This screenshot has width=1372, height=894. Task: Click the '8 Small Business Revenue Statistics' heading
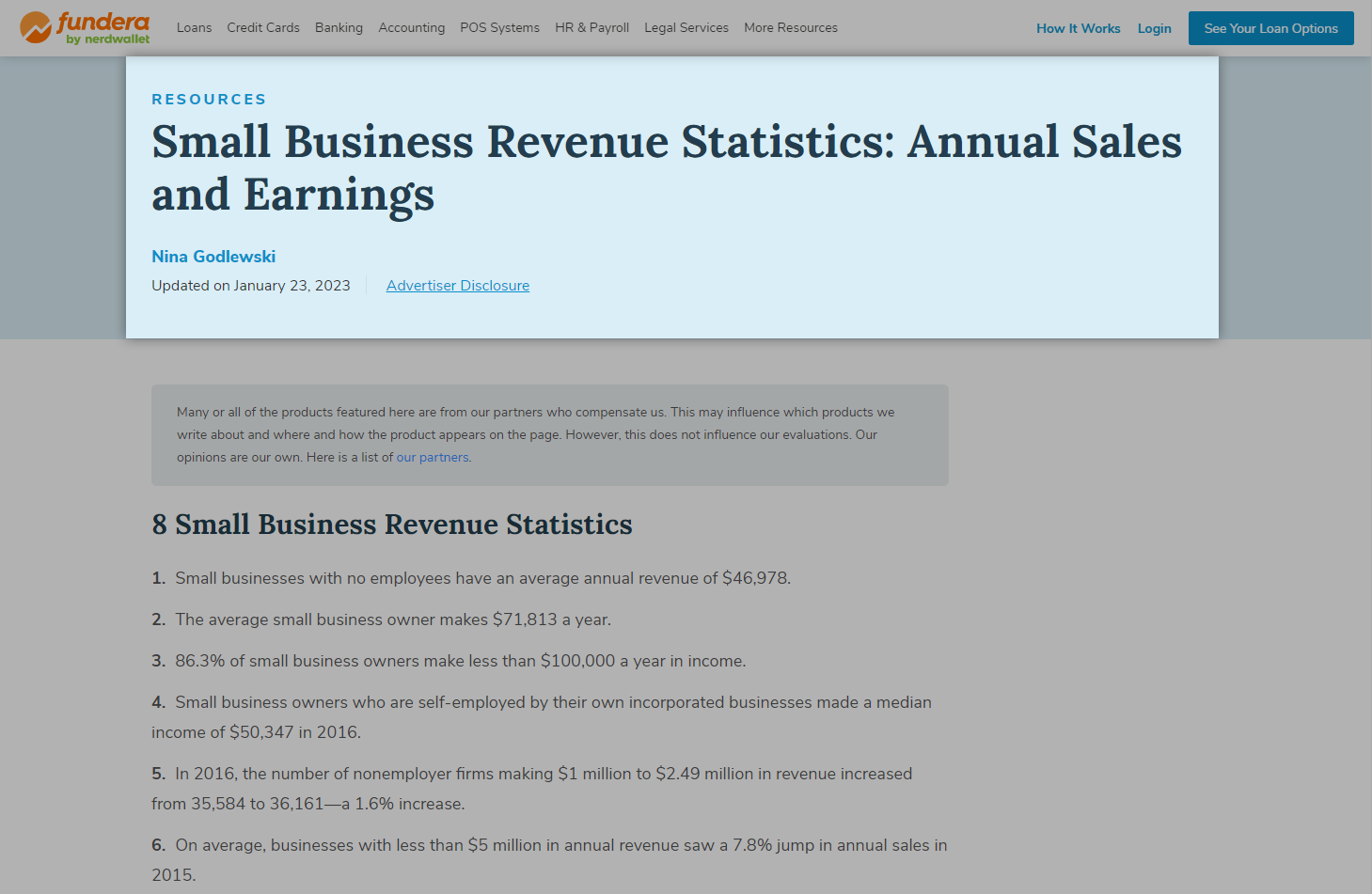pyautogui.click(x=392, y=525)
